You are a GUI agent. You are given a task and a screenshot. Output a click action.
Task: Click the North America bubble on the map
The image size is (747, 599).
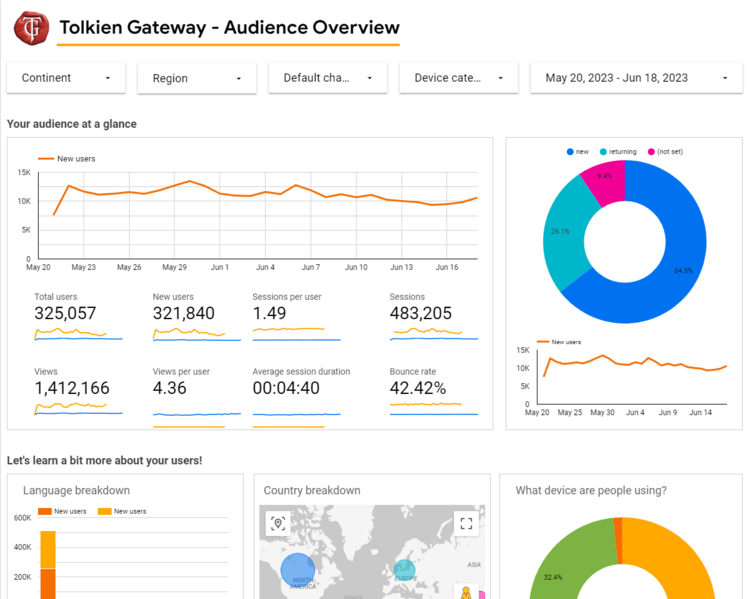[297, 570]
